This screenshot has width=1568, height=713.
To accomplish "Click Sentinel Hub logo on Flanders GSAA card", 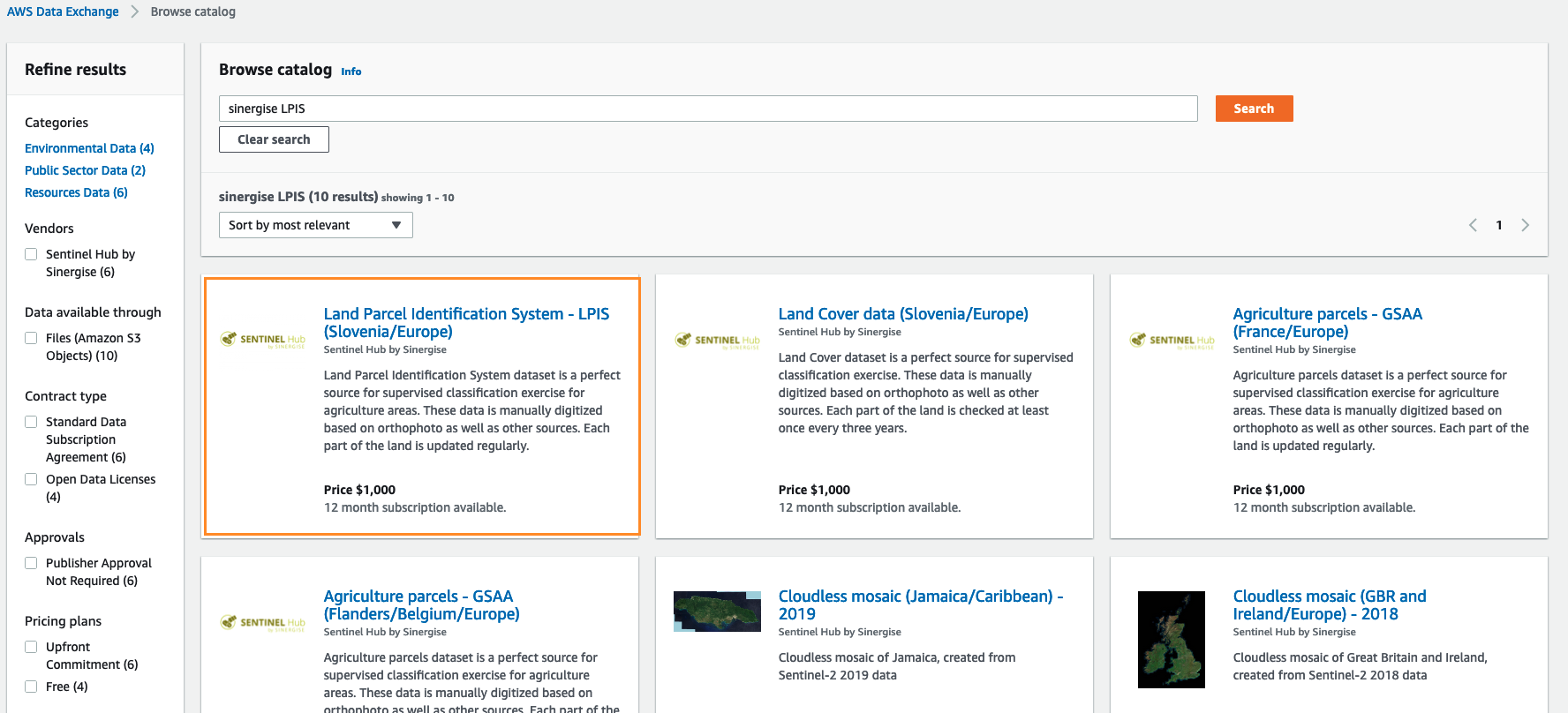I will click(x=262, y=623).
